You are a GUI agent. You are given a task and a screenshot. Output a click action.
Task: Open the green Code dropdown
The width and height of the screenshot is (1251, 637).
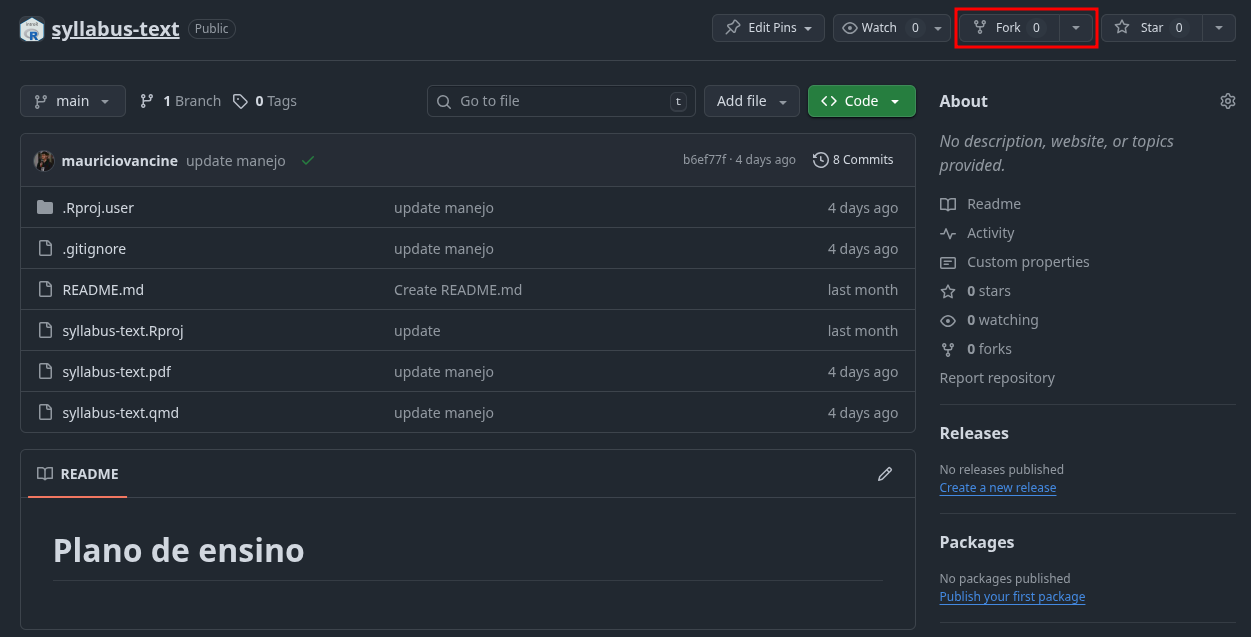point(861,101)
